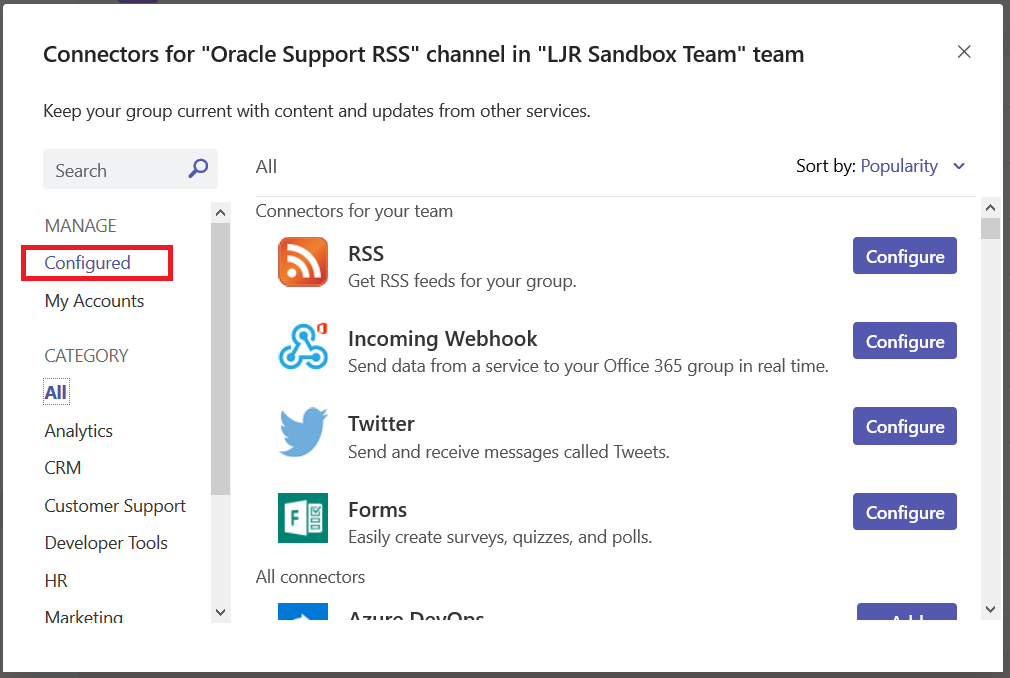Click 'Get RSS feeds for your group.' description
The image size is (1010, 678).
pos(462,281)
